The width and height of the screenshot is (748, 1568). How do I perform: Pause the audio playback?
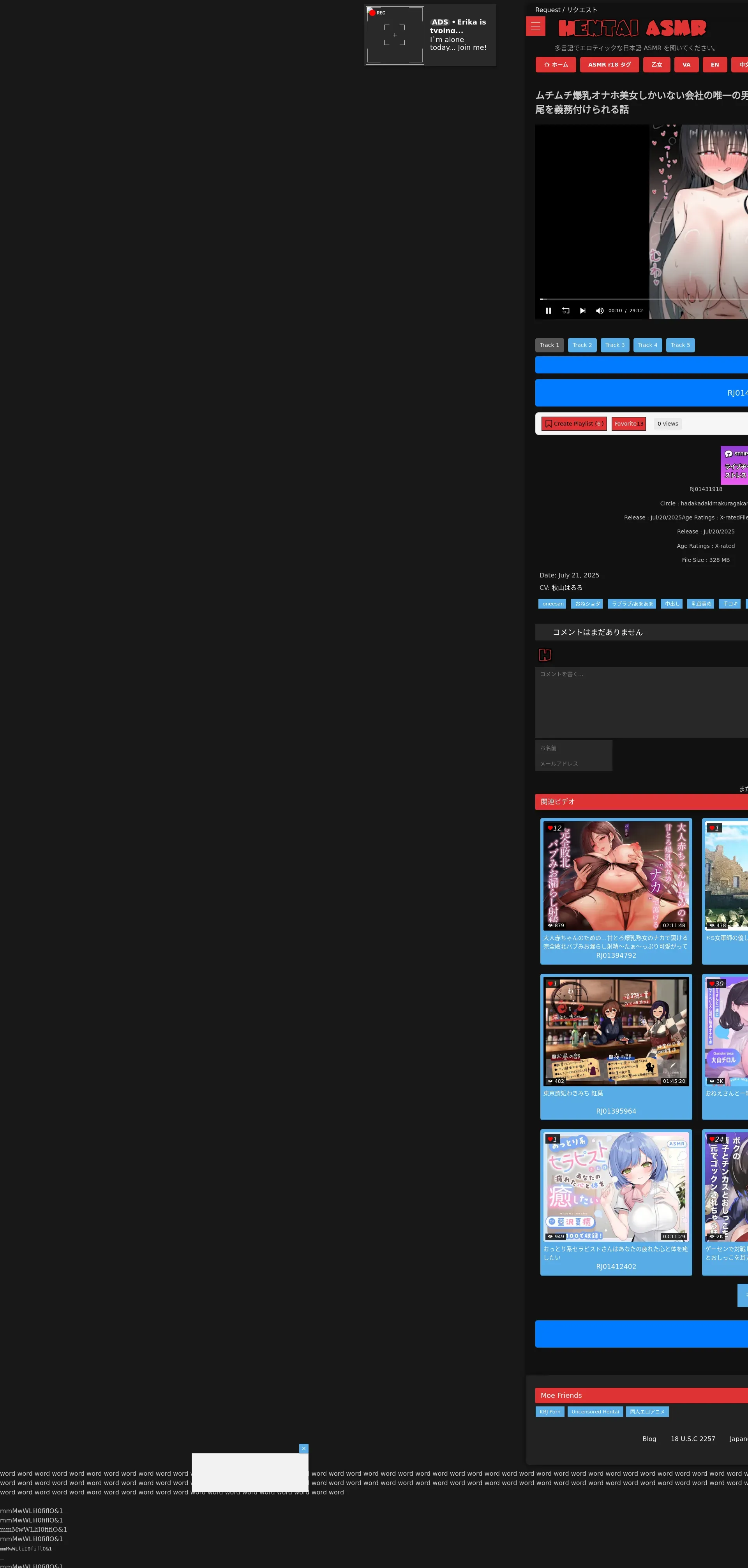(x=548, y=310)
